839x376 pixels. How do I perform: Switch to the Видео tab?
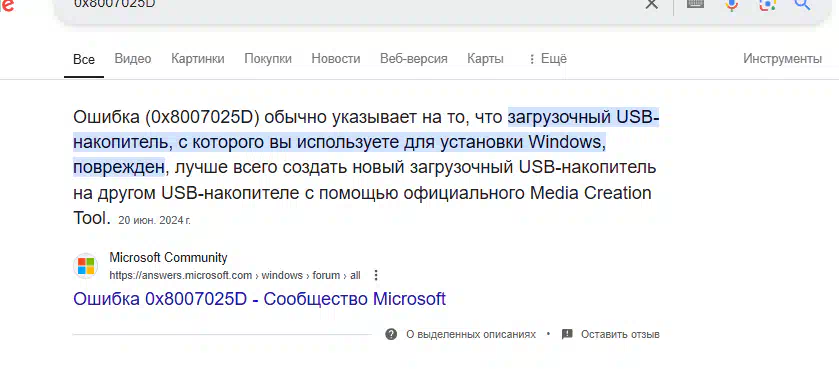(133, 58)
